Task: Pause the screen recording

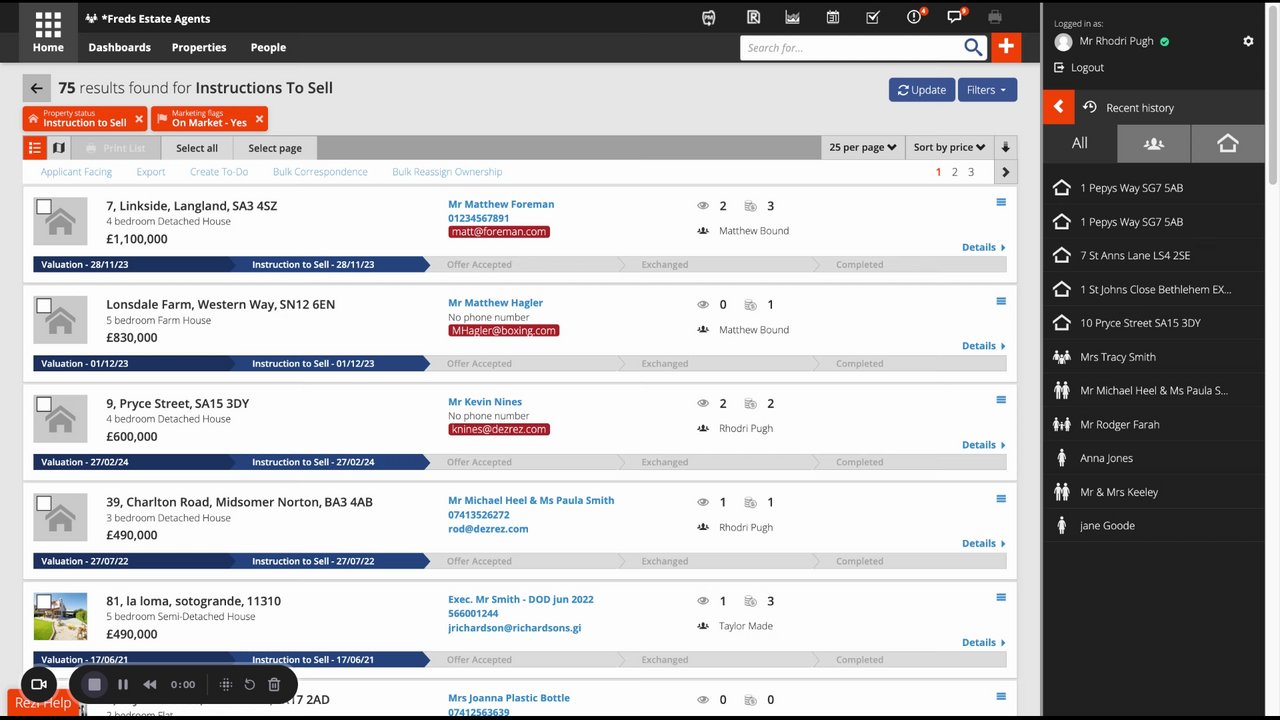Action: pyautogui.click(x=123, y=684)
